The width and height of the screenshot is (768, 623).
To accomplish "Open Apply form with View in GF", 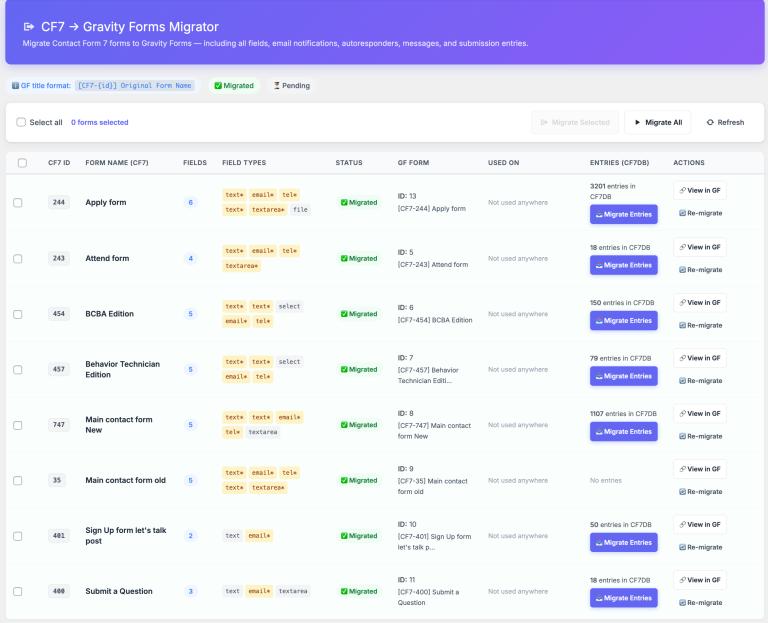I will tap(700, 191).
